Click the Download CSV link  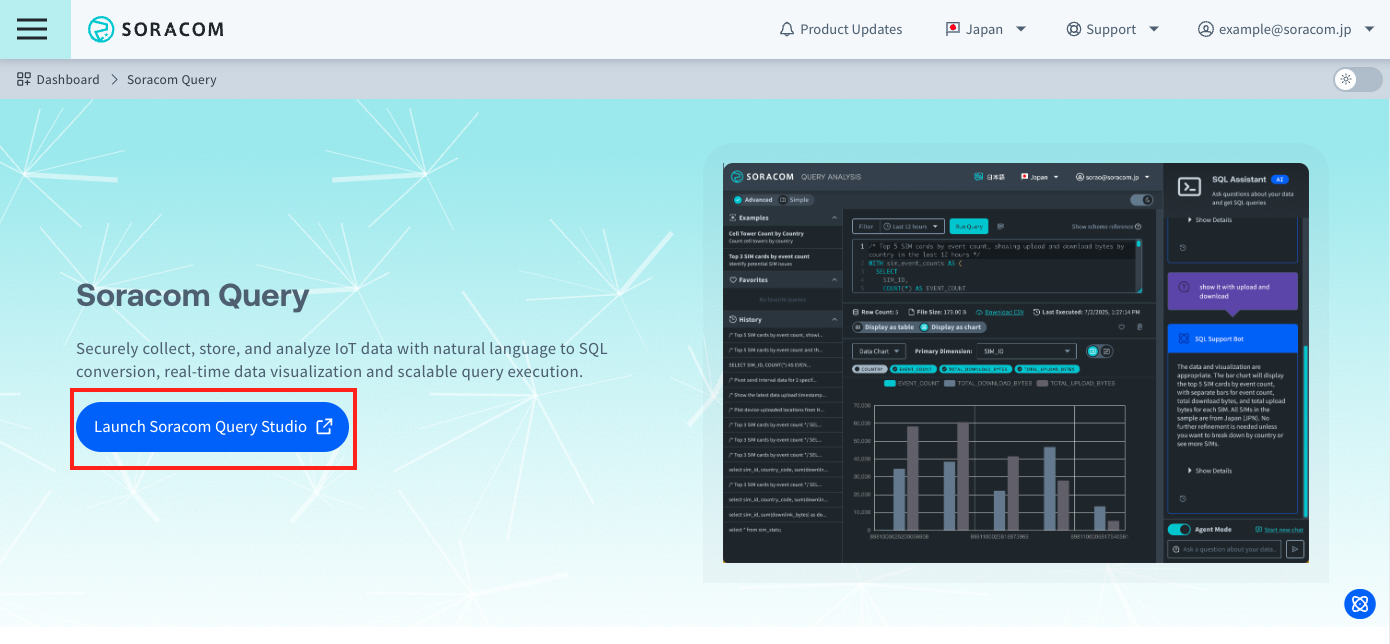[x=1003, y=312]
